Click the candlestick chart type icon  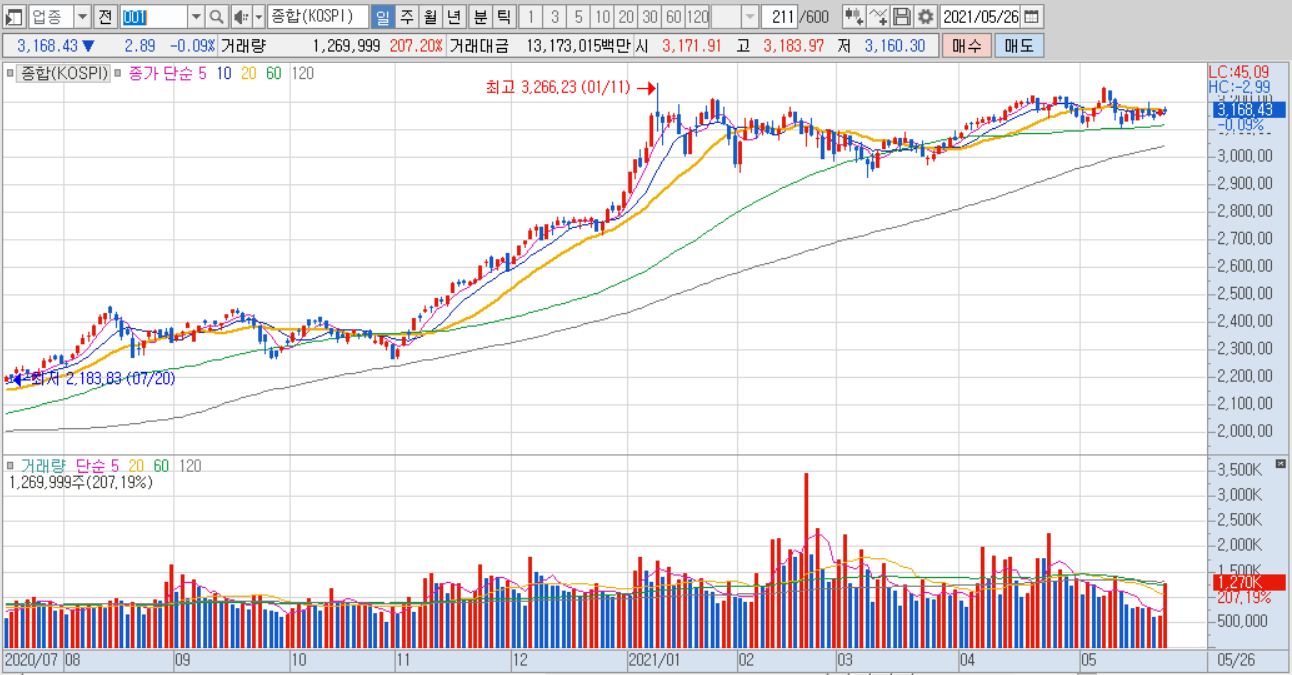(x=853, y=17)
